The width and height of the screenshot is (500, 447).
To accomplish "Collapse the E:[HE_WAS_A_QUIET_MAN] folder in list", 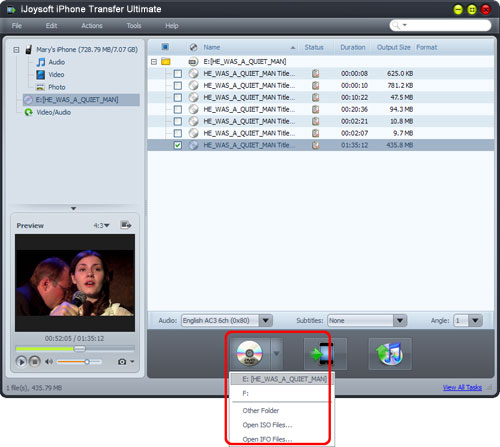I will [154, 62].
